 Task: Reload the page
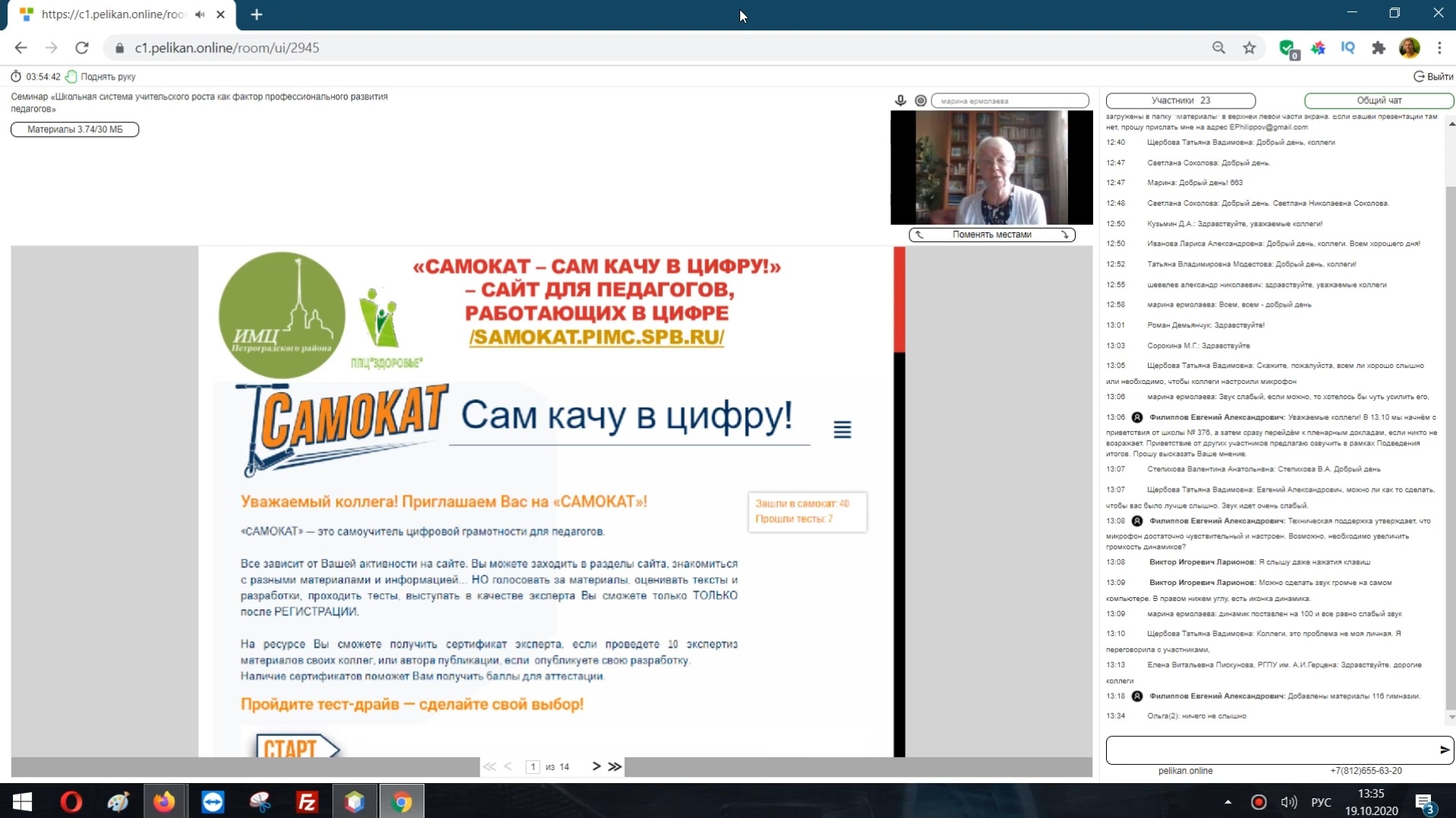coord(82,48)
